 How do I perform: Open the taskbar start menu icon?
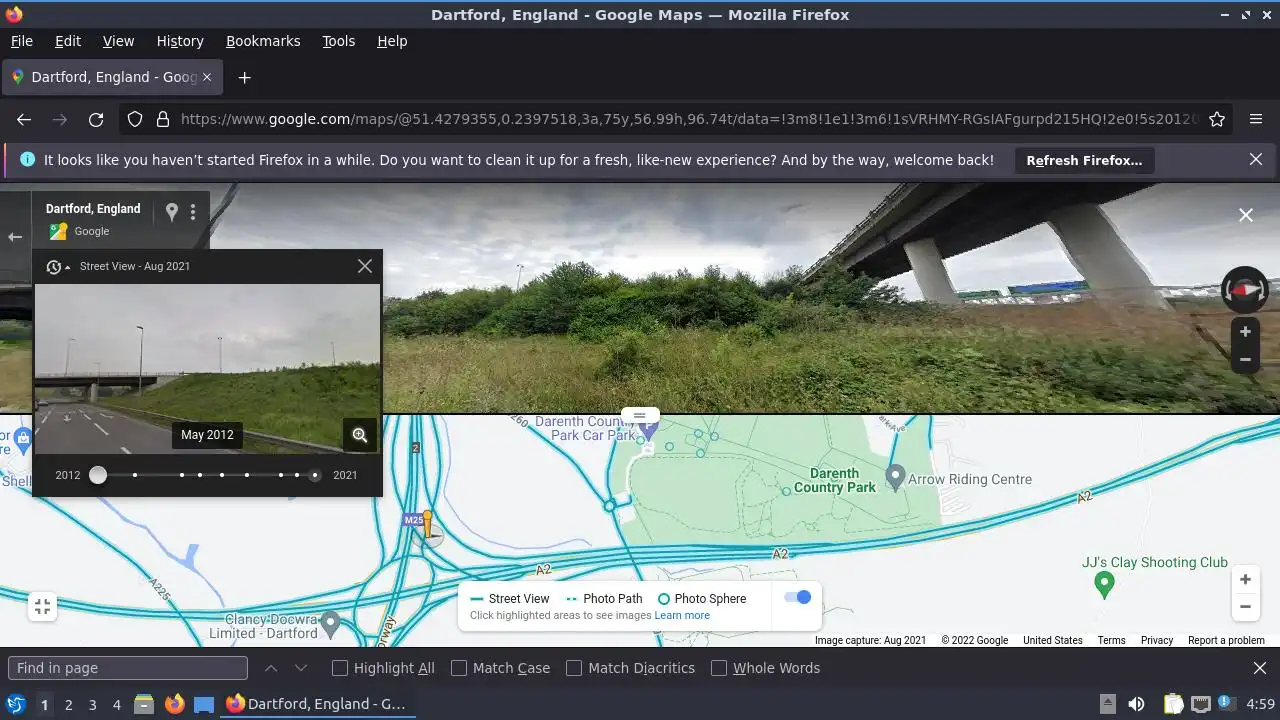(x=16, y=704)
